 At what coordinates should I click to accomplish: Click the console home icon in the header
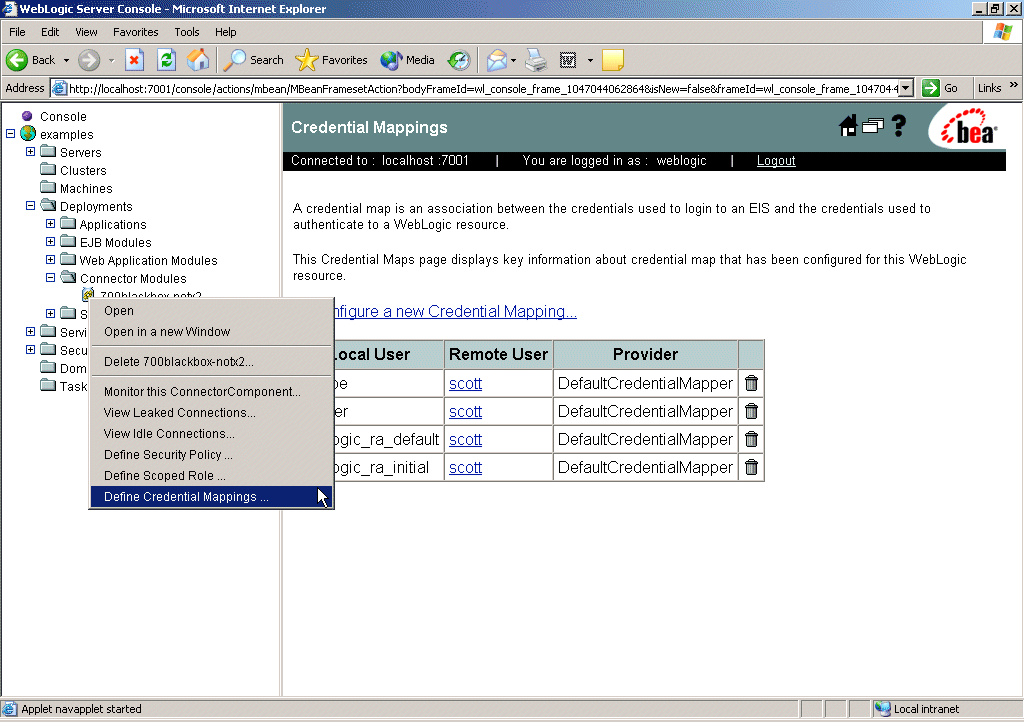(848, 126)
